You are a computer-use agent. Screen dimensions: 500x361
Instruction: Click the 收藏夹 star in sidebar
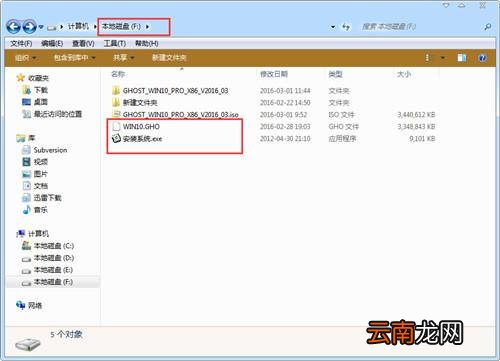pyautogui.click(x=21, y=78)
